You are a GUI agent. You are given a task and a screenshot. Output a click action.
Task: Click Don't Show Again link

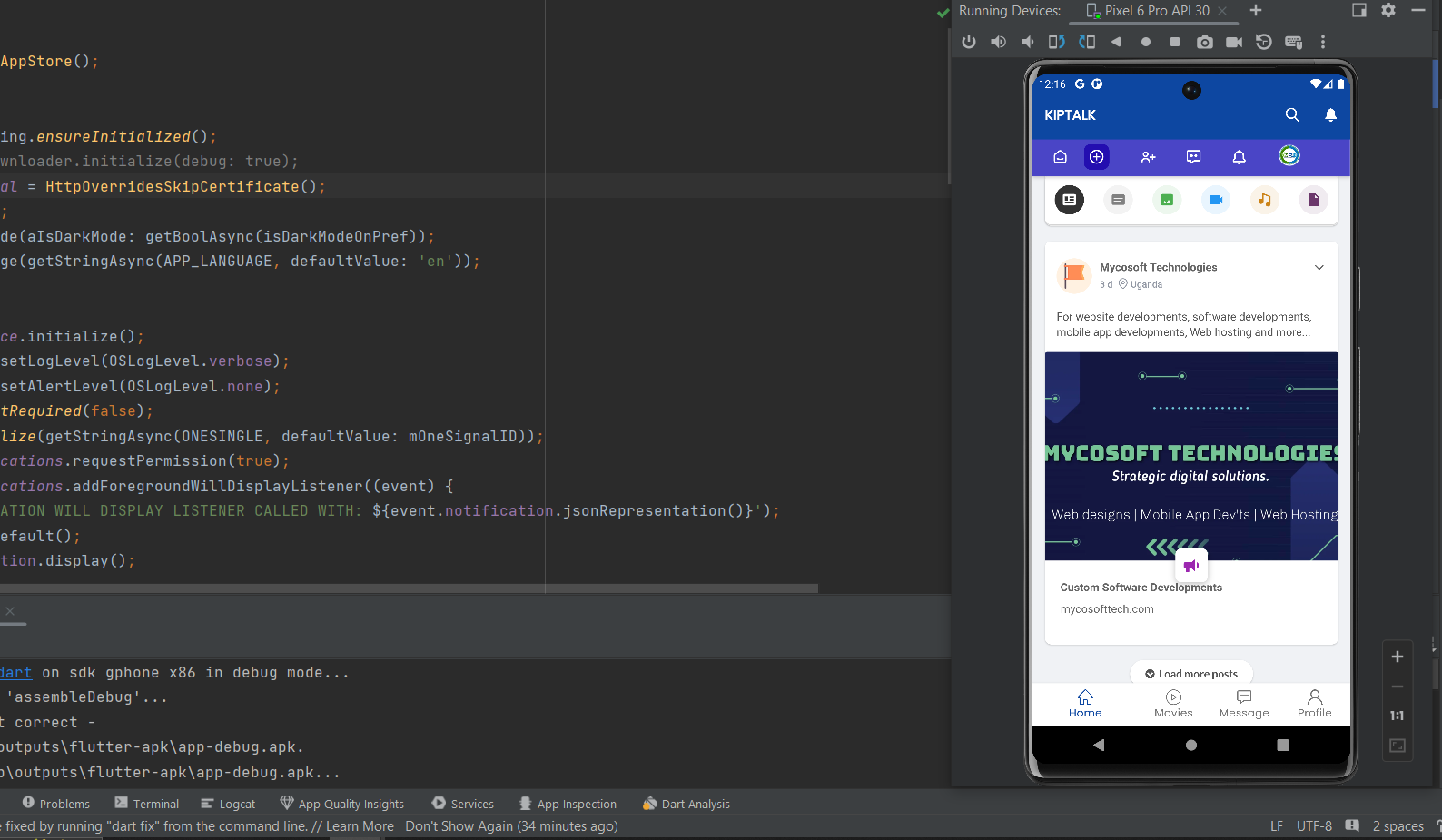click(459, 826)
